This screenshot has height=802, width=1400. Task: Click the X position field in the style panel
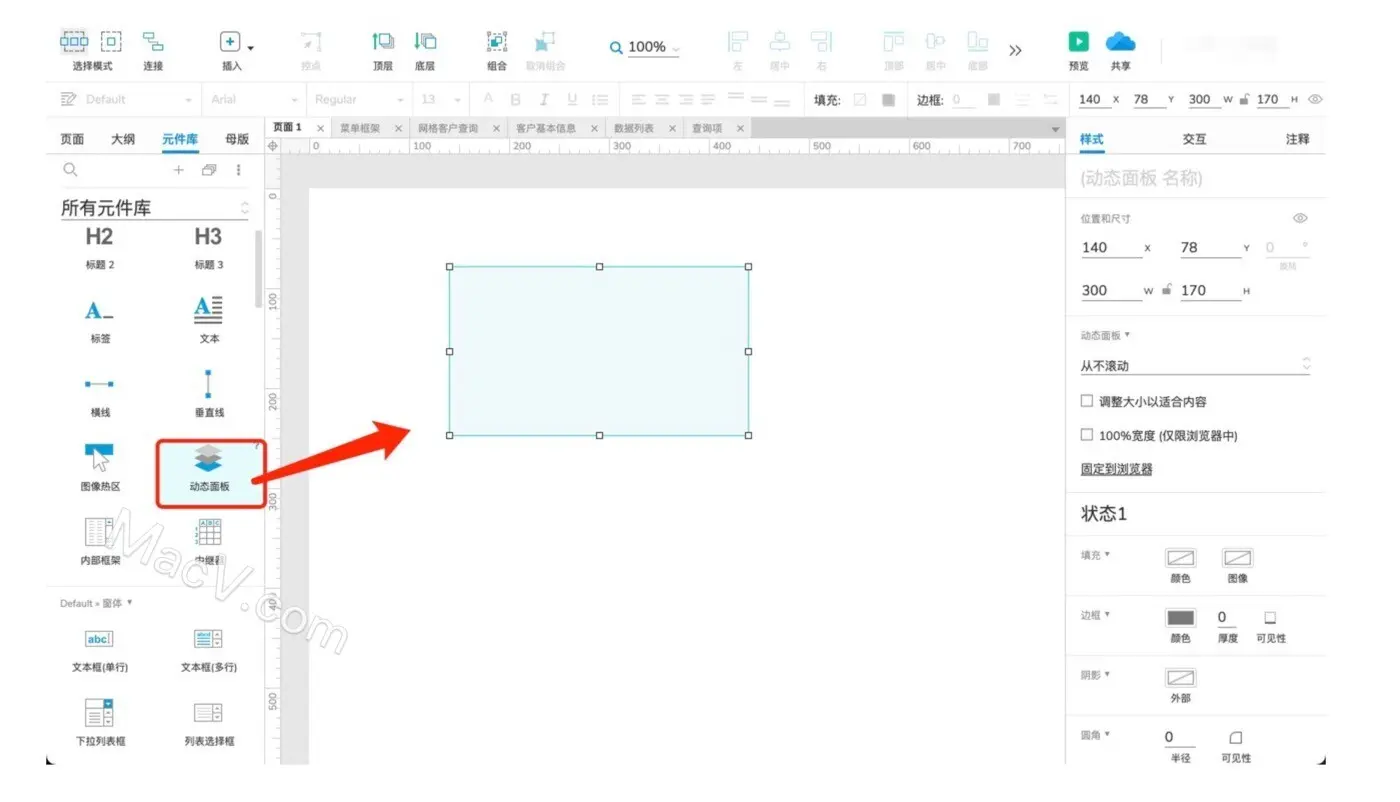pos(1110,248)
